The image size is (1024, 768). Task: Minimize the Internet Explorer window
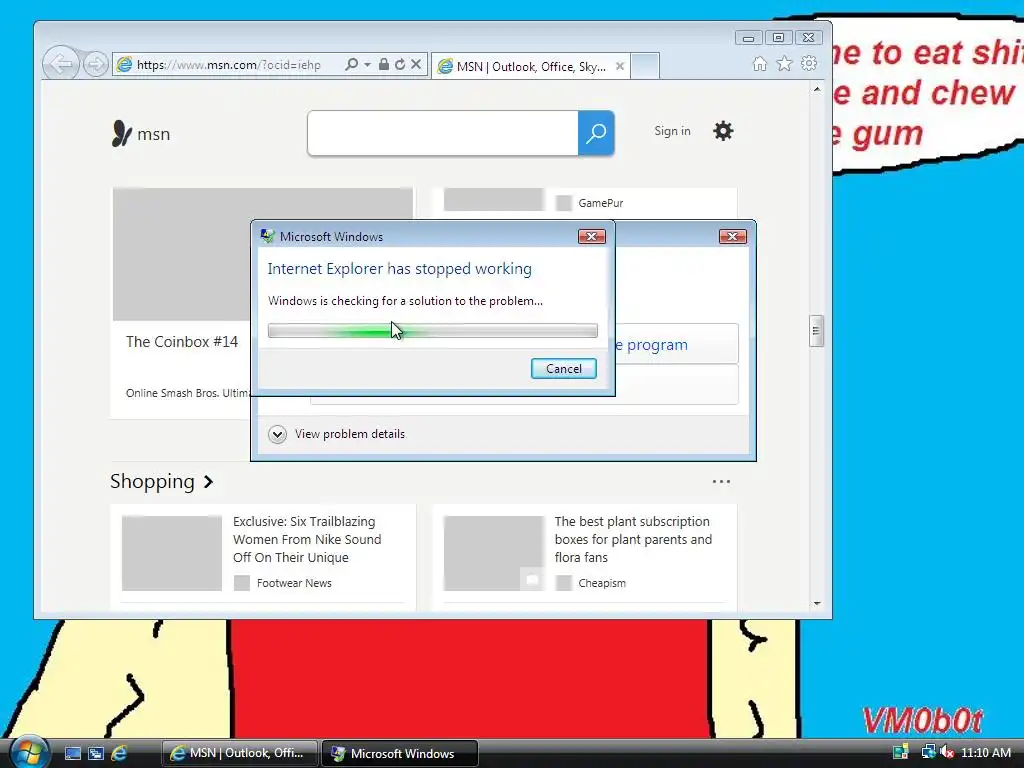748,38
